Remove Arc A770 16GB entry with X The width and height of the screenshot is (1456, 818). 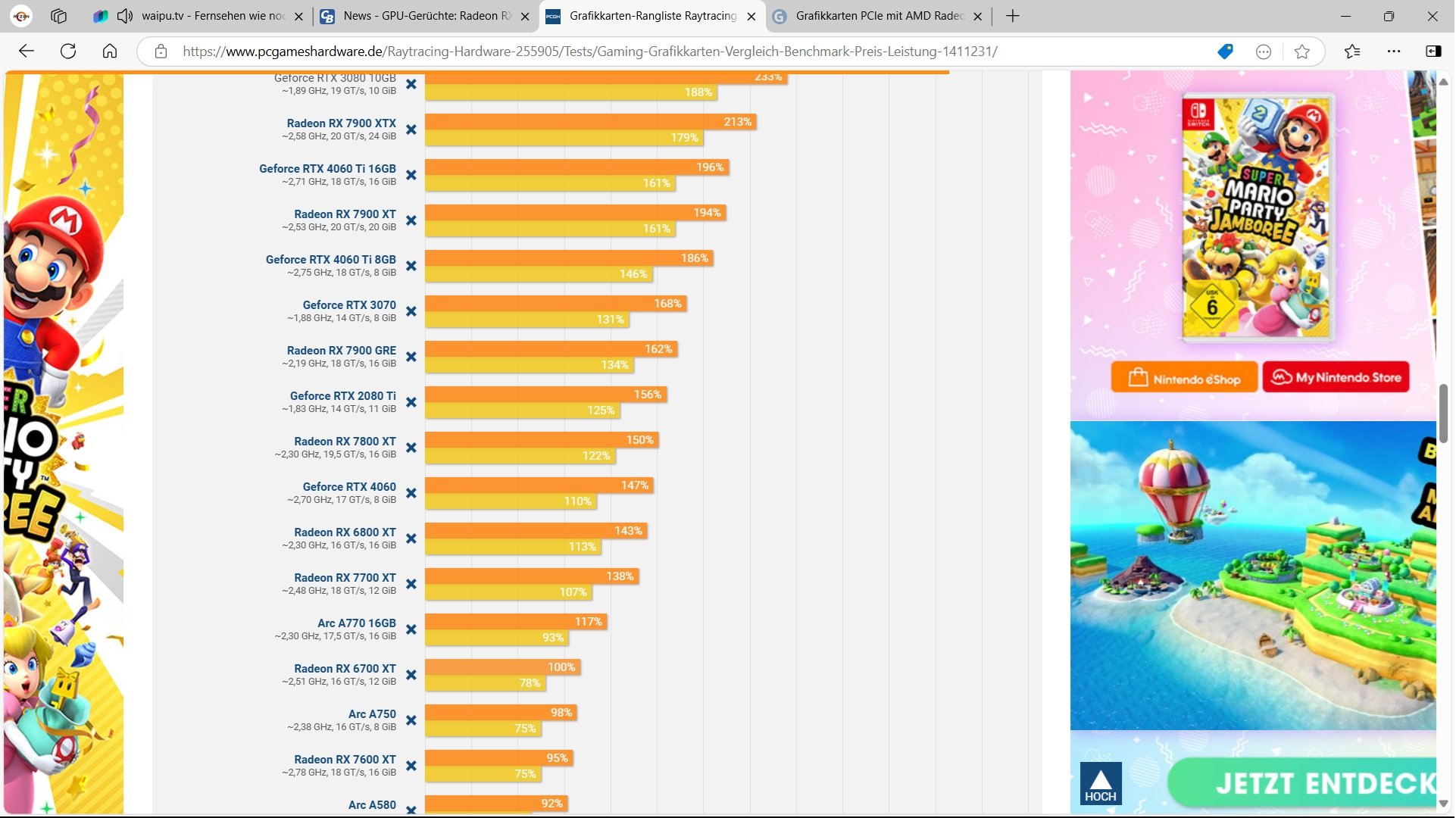(411, 629)
